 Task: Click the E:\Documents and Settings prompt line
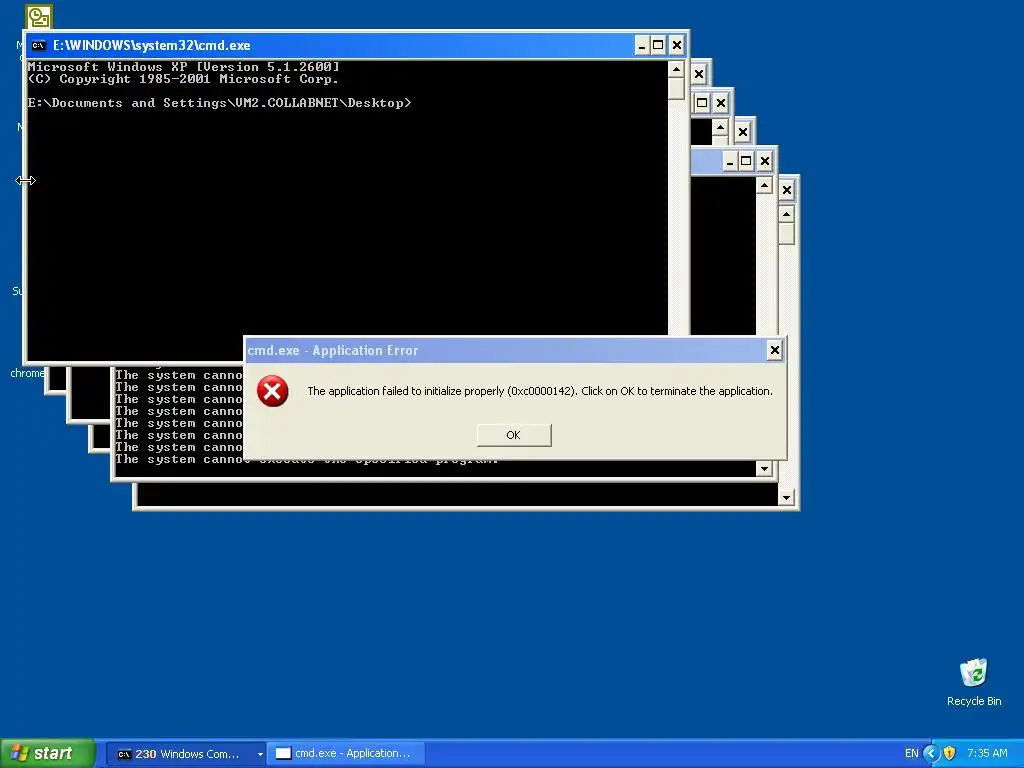[219, 103]
